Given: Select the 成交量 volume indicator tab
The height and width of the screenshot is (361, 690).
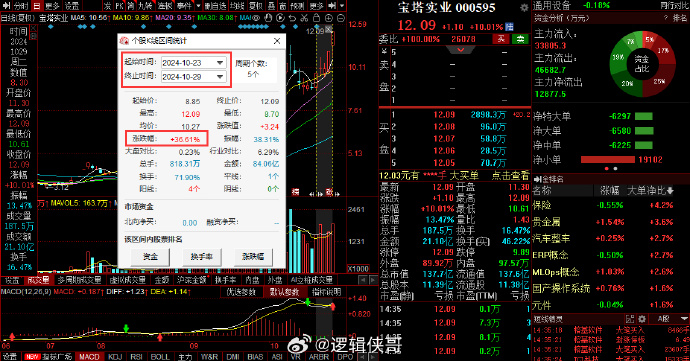Looking at the screenshot, I should tap(38, 280).
